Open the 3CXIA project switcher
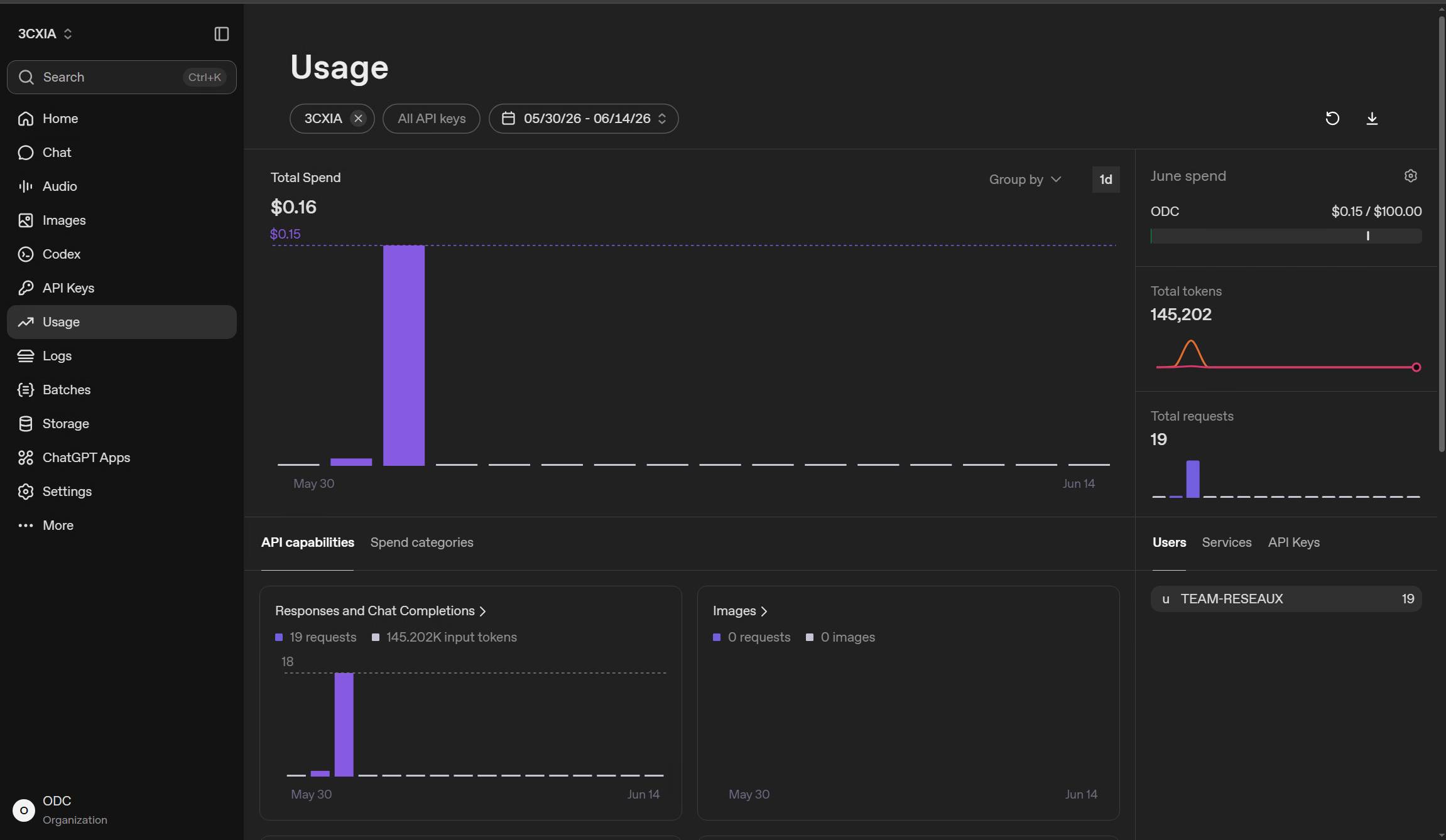Viewport: 1446px width, 840px height. (x=45, y=34)
